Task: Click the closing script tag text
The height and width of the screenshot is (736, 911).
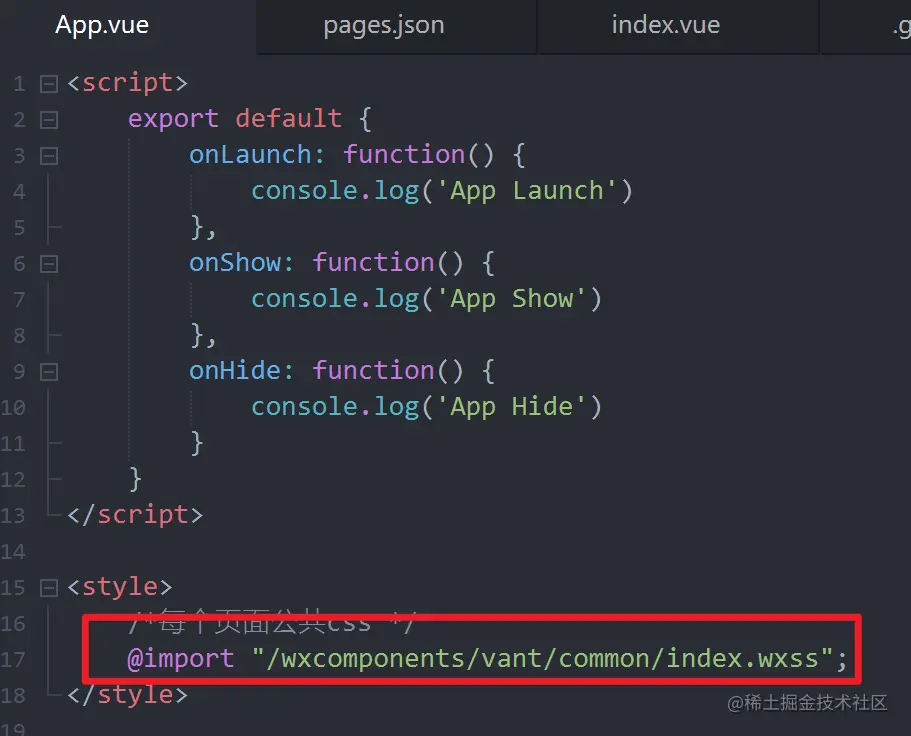Action: pyautogui.click(x=135, y=515)
